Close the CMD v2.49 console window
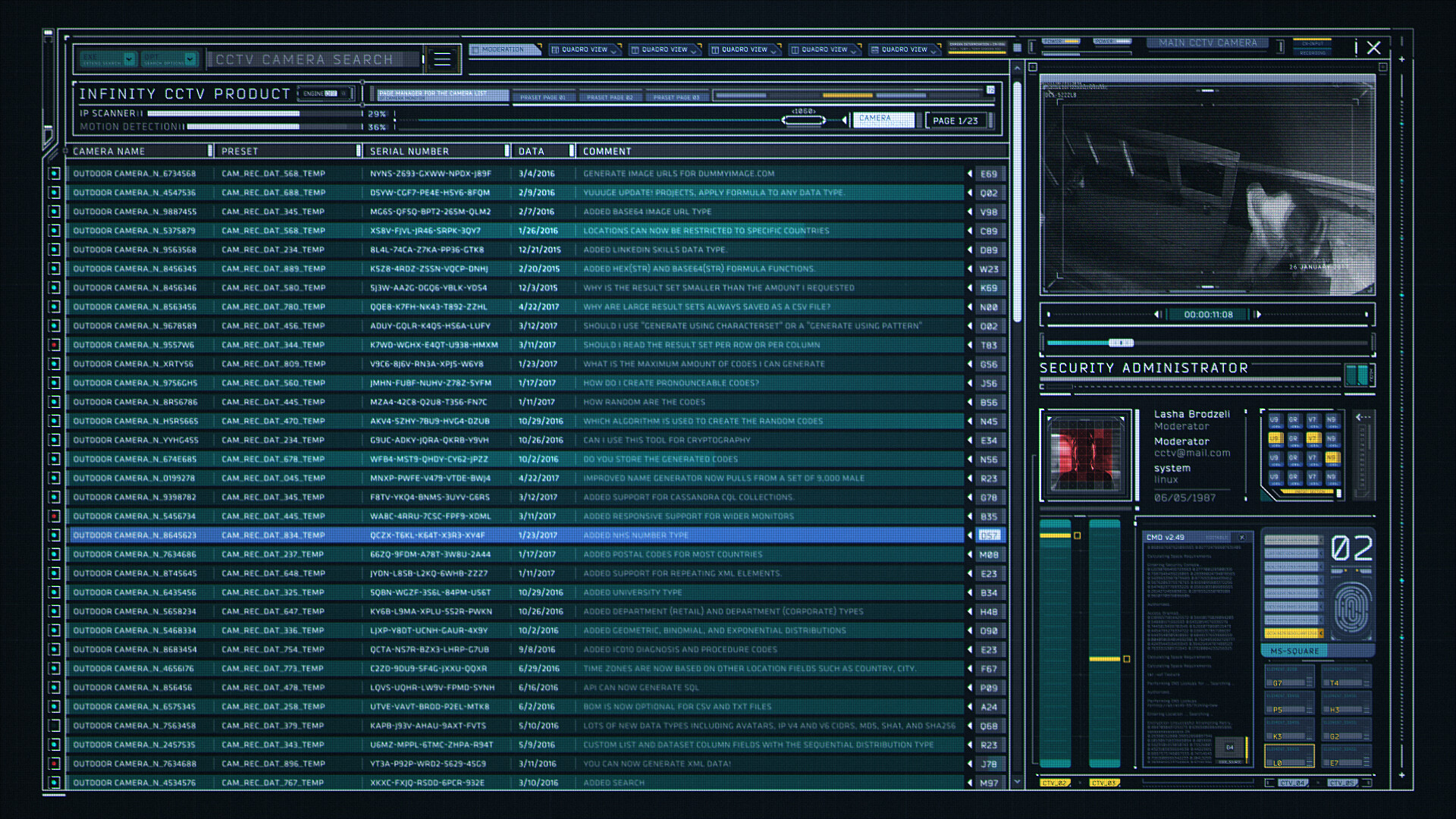The height and width of the screenshot is (819, 1456). point(1242,537)
